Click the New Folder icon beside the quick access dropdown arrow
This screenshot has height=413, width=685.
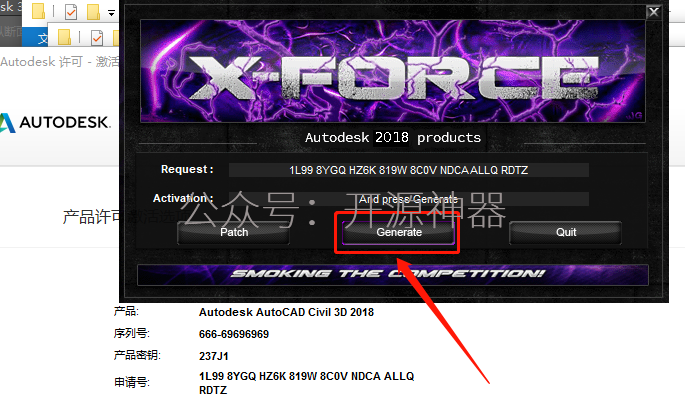[x=93, y=11]
